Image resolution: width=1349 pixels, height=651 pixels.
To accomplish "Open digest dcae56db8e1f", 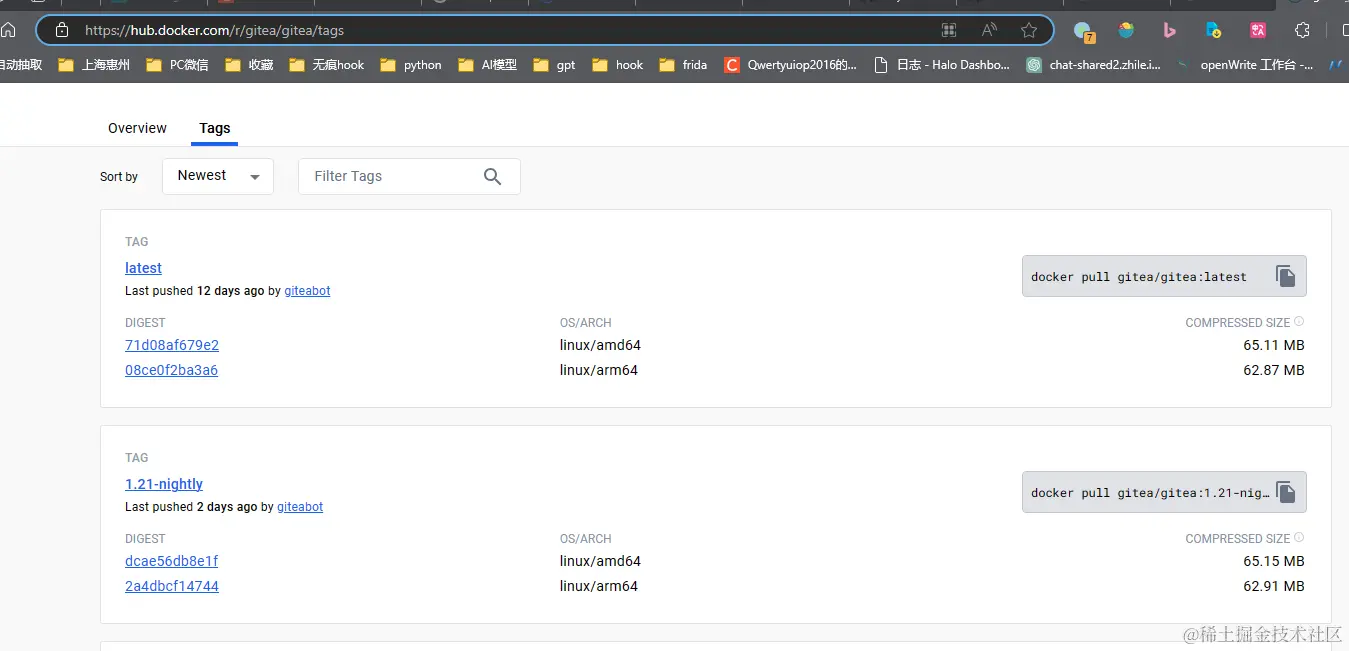I will 171,561.
